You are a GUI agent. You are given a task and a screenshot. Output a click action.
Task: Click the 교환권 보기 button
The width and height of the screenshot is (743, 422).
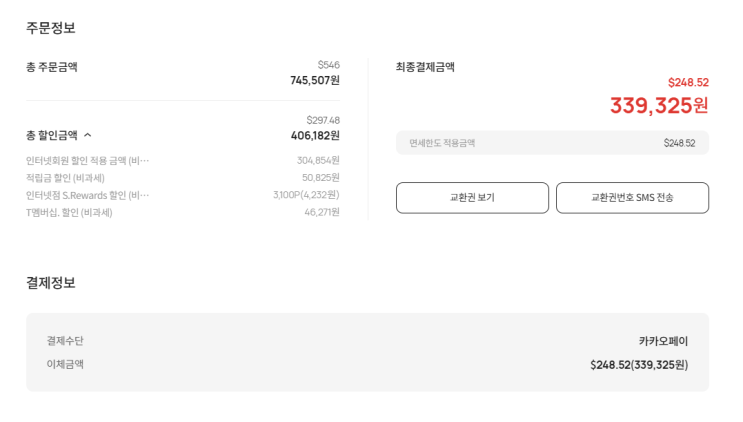pos(472,198)
